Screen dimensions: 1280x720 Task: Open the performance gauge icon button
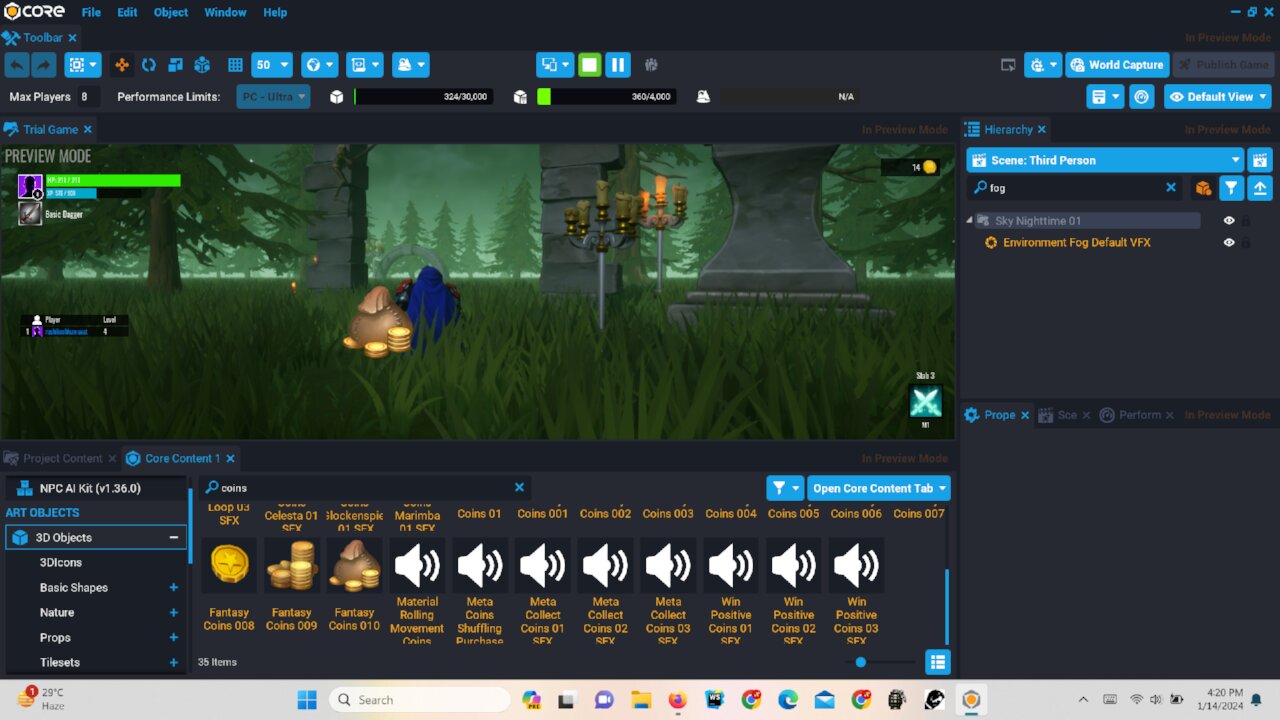pyautogui.click(x=1142, y=97)
